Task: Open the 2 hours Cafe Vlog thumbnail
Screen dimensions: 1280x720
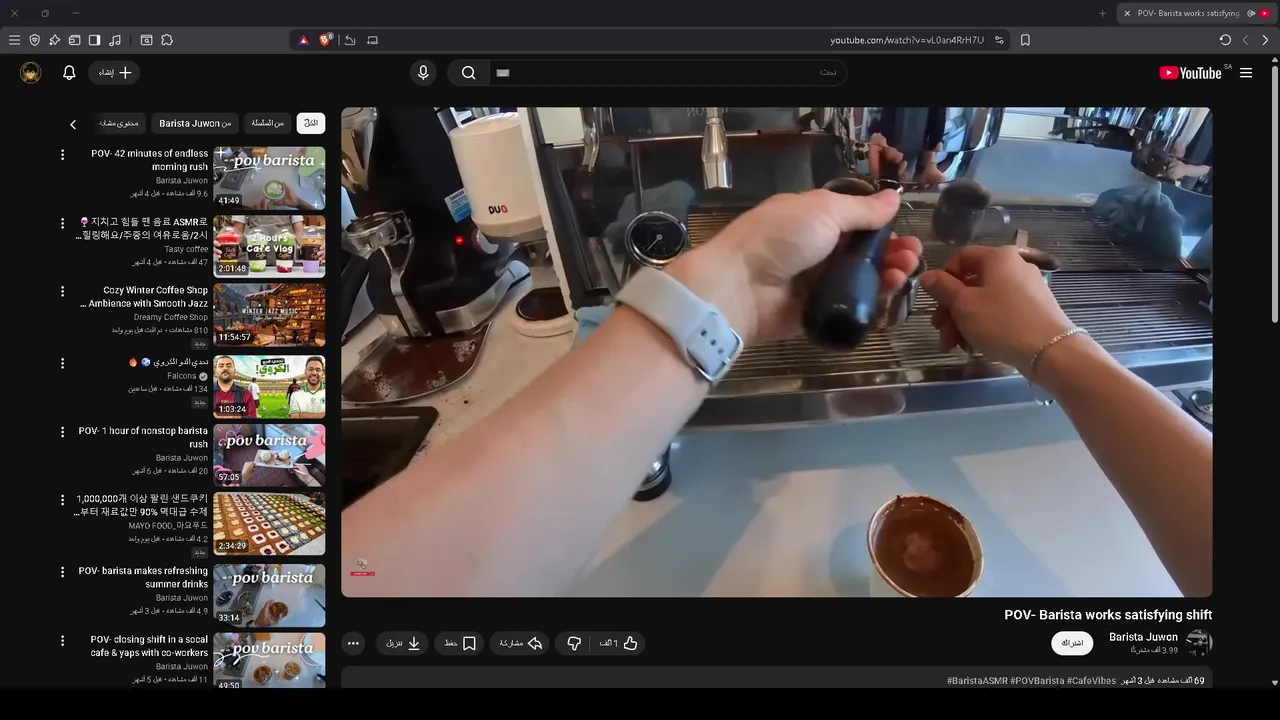Action: (269, 246)
